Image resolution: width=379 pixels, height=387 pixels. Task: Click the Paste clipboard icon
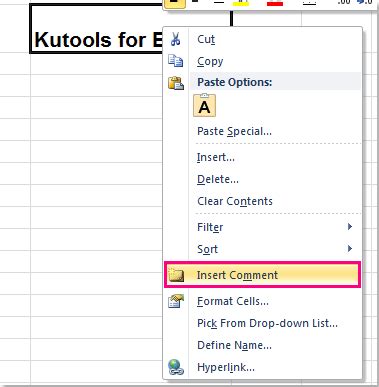coord(176,83)
